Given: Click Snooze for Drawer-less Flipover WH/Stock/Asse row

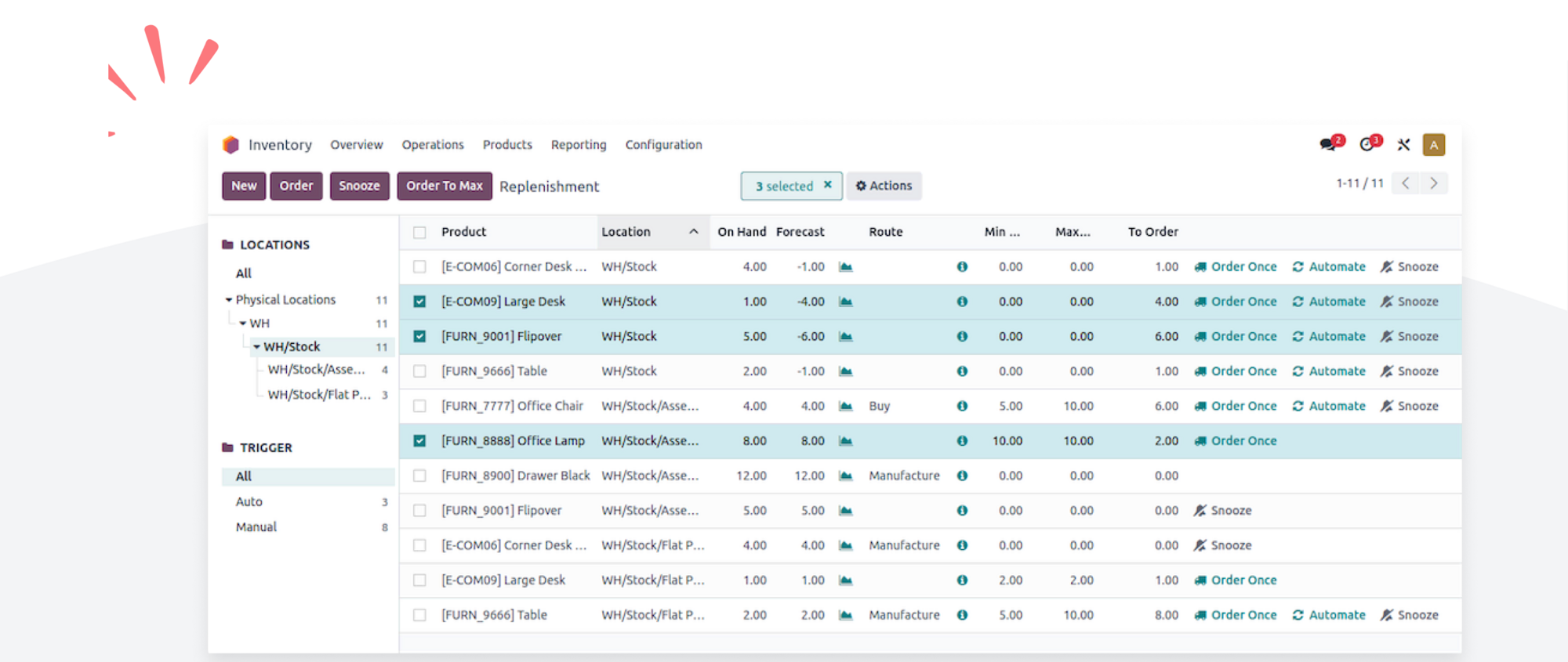Looking at the screenshot, I should (1223, 511).
